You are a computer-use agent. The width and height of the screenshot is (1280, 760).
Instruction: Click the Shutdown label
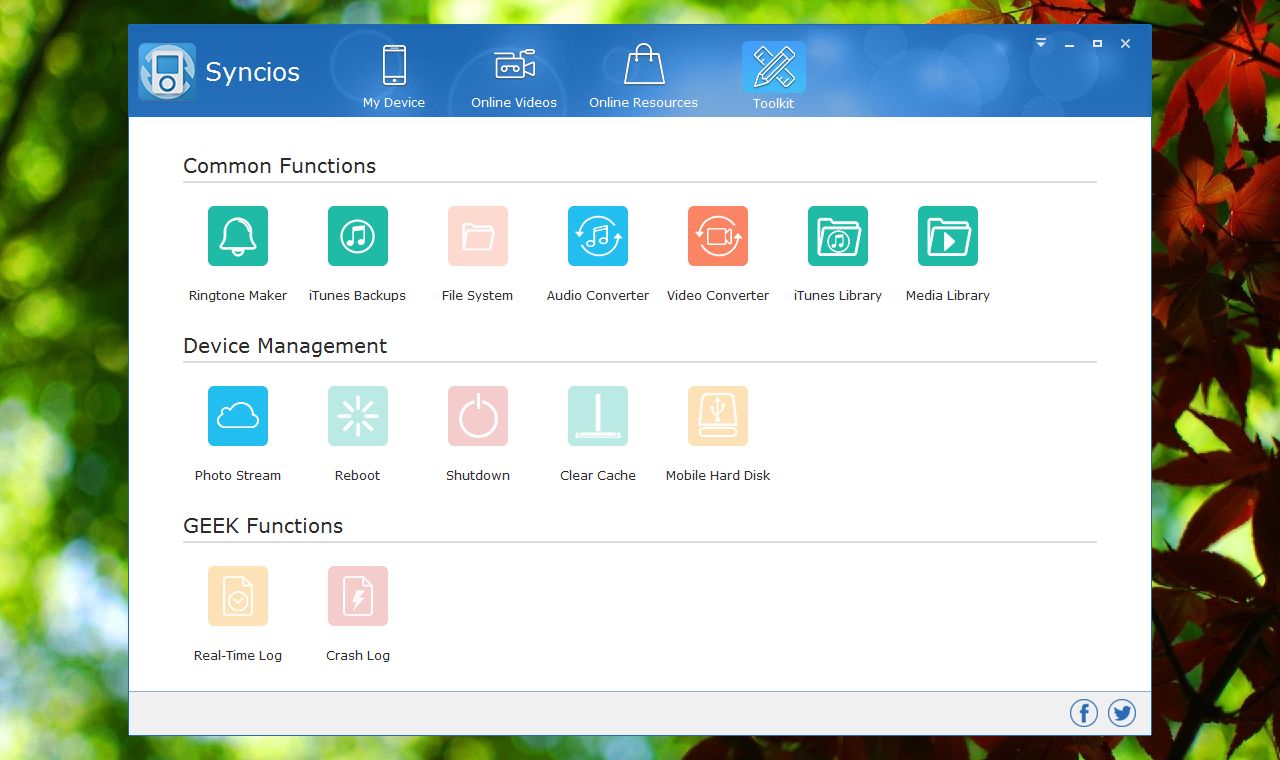478,476
